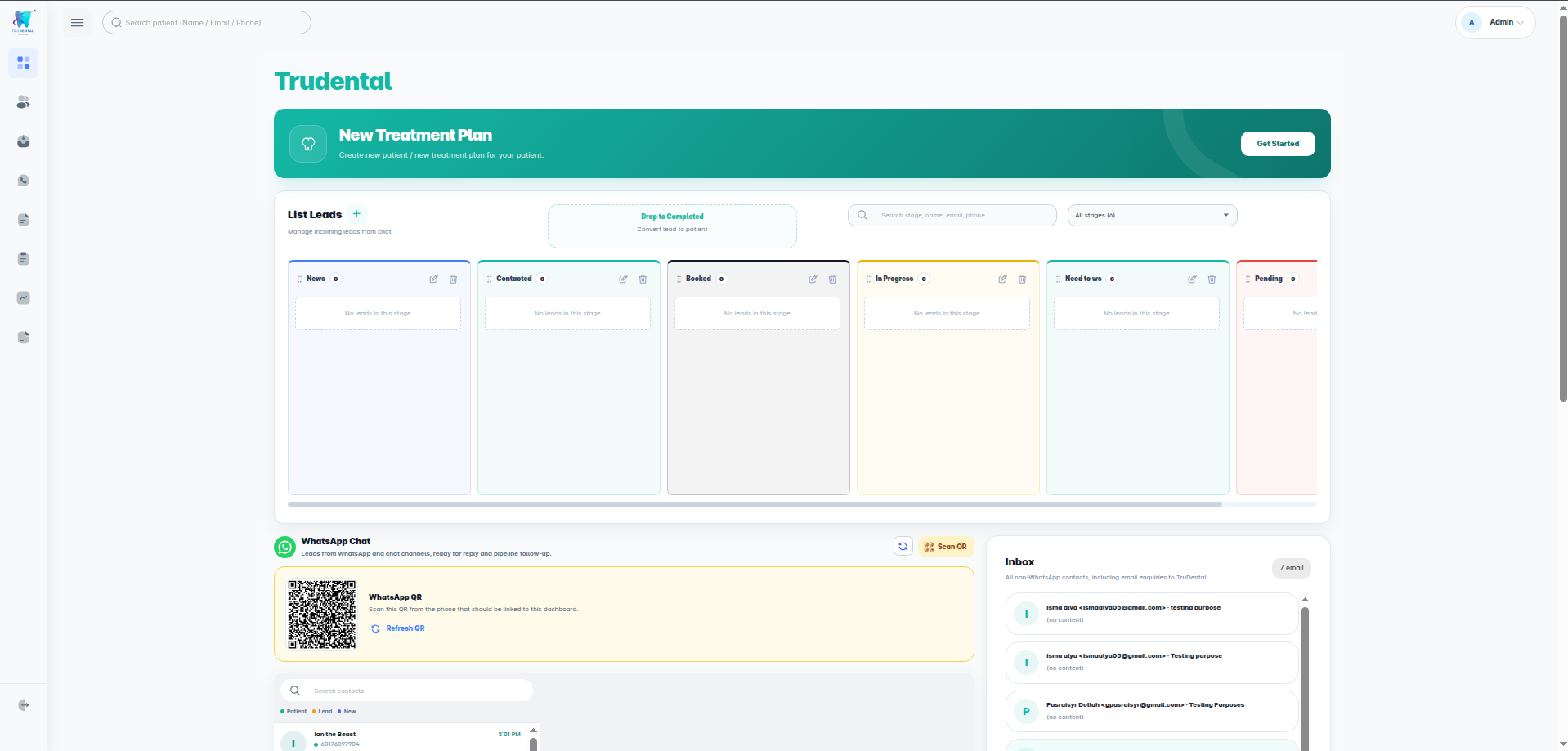
Task: Focus the leads search stage field
Action: (952, 215)
